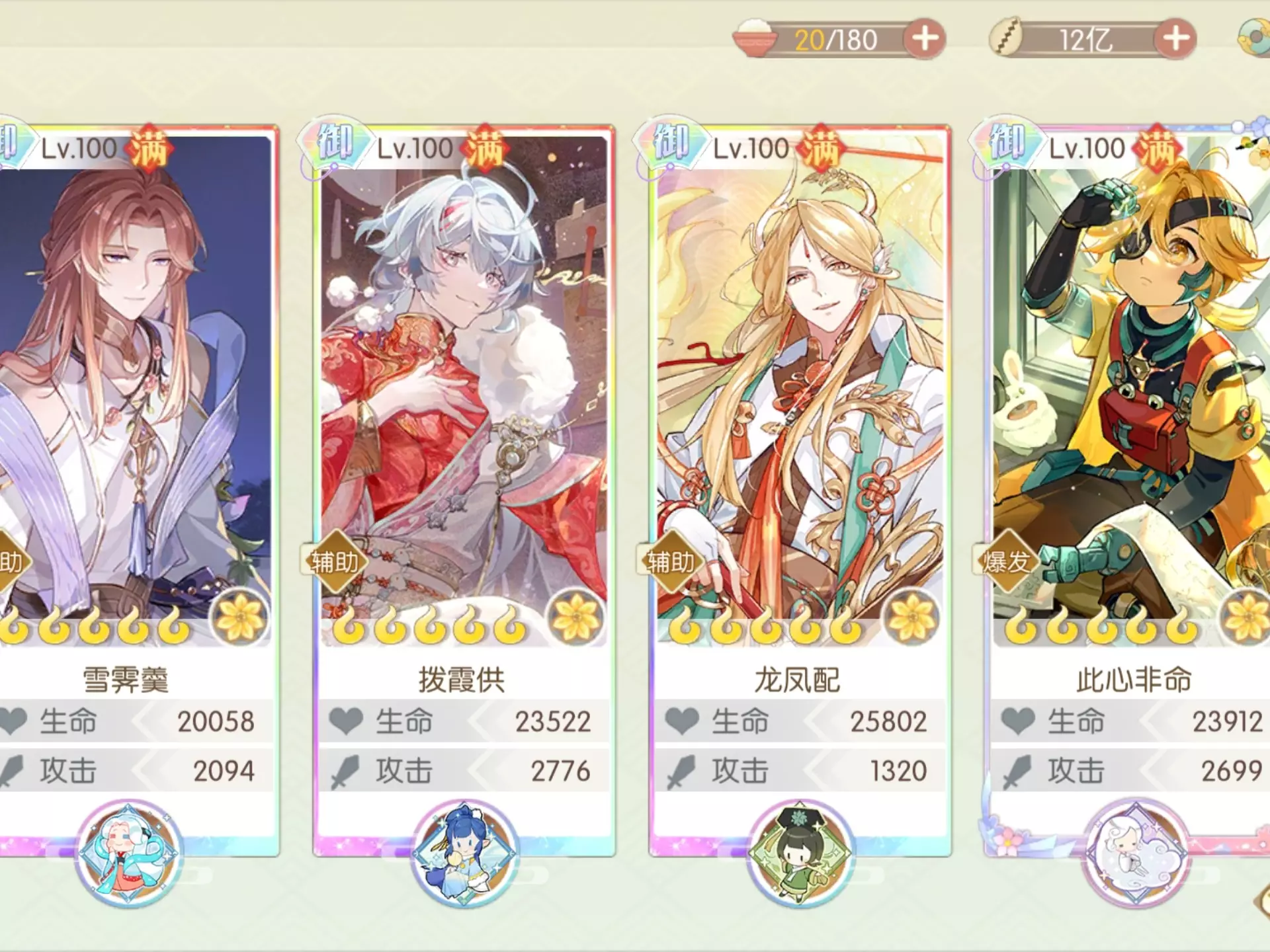
Task: Tap the 20/180 stamina counter bar
Action: 836,40
